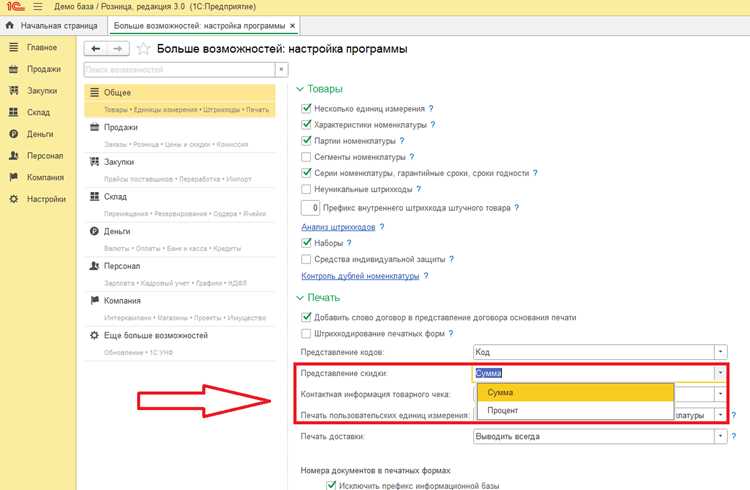Click Представление скидки dropdown arrow

pos(720,373)
